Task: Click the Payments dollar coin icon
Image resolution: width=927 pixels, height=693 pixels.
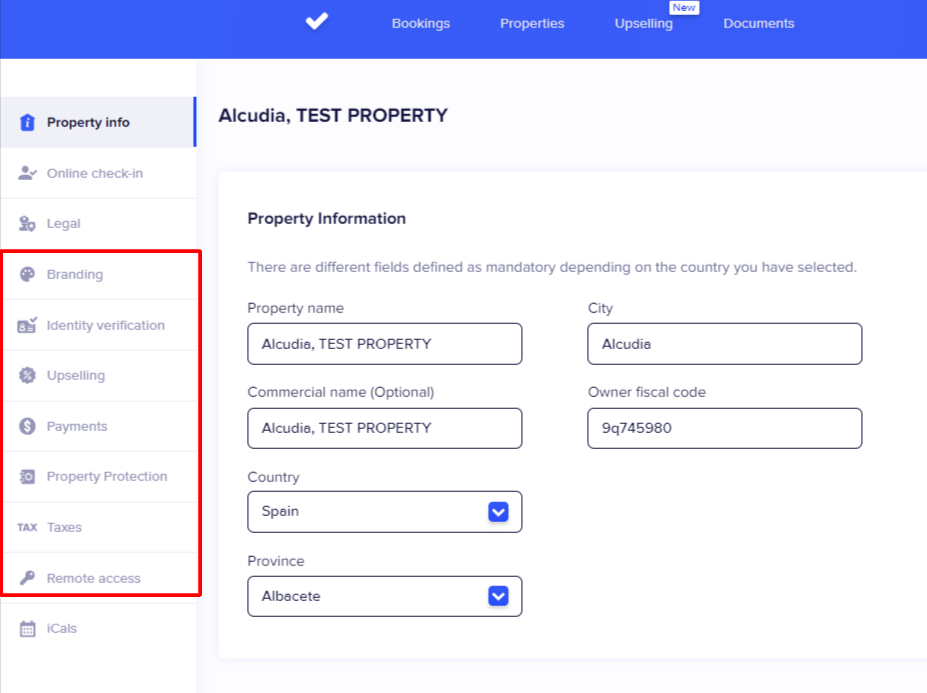Action: click(28, 426)
